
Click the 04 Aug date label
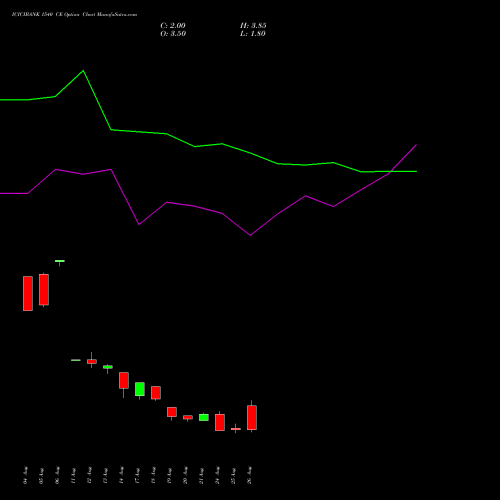(26, 475)
